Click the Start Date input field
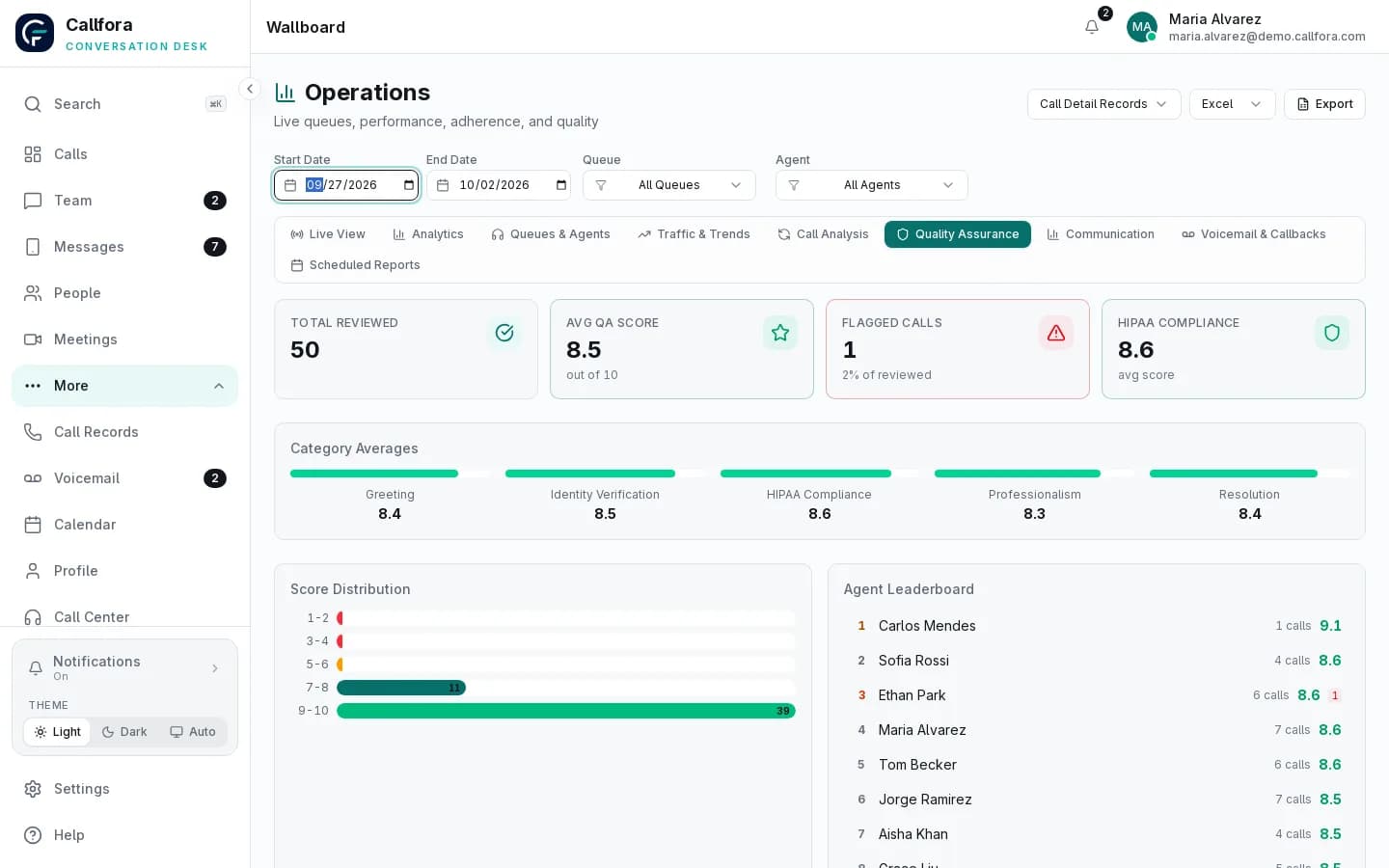Image resolution: width=1389 pixels, height=868 pixels. 346,185
